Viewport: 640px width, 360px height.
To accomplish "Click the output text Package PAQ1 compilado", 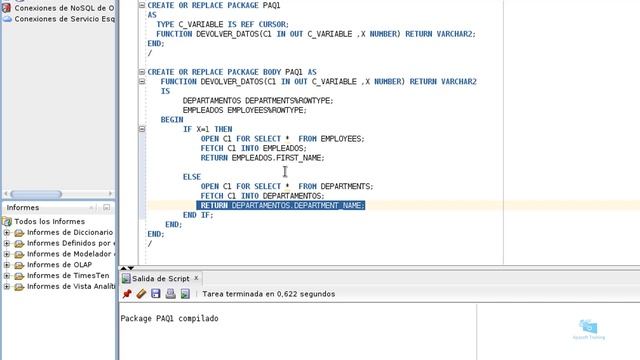I will tap(169, 318).
